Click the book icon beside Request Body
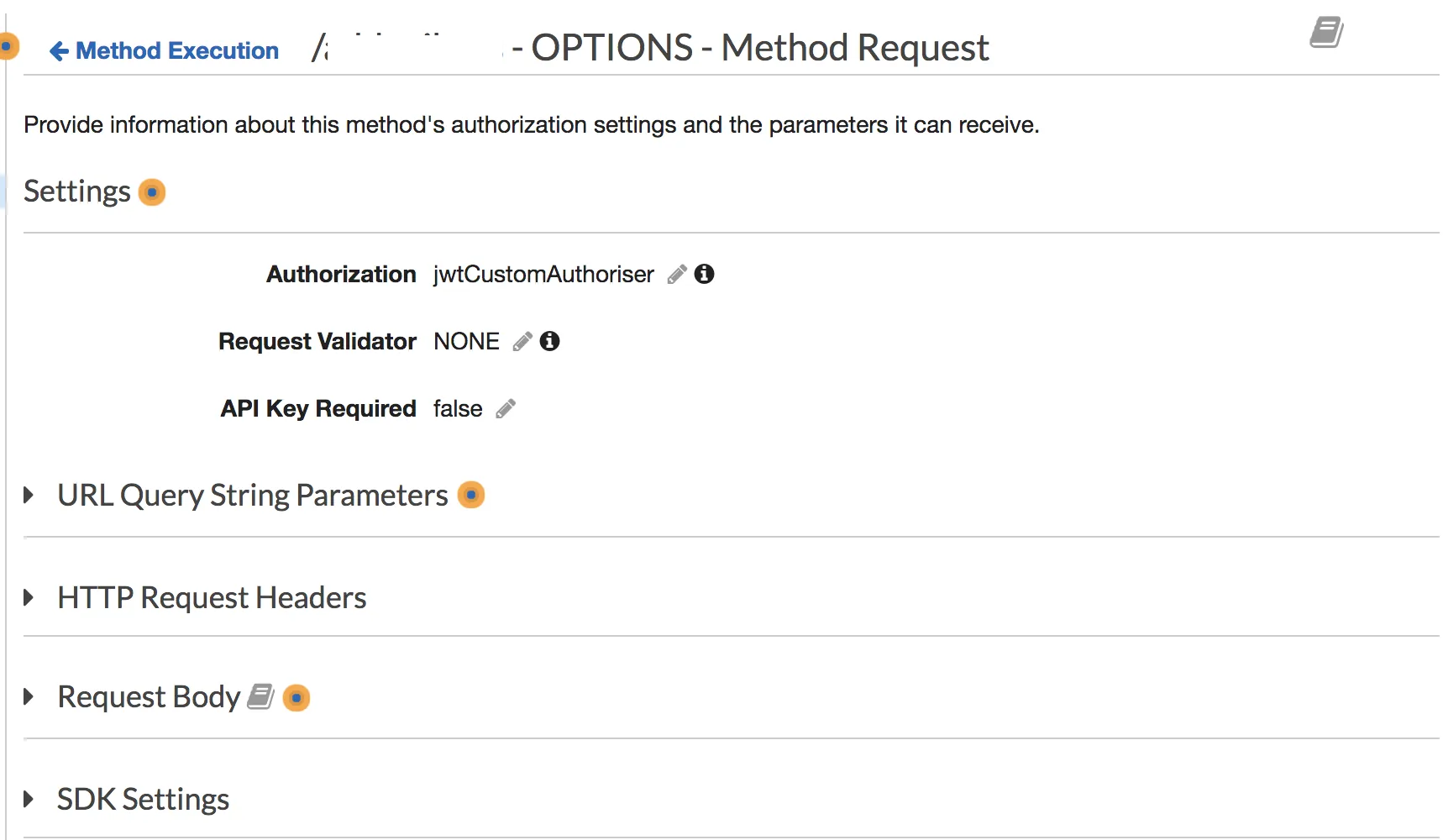The image size is (1443, 840). (260, 697)
